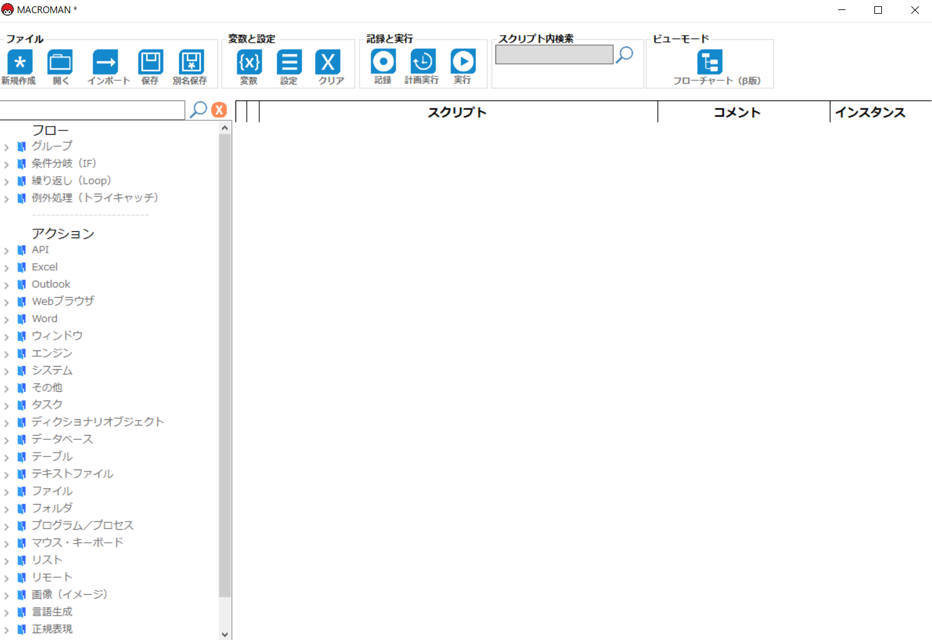Viewport: 932px width, 640px height.
Task: Save the script with 保存 icon
Action: [x=150, y=62]
